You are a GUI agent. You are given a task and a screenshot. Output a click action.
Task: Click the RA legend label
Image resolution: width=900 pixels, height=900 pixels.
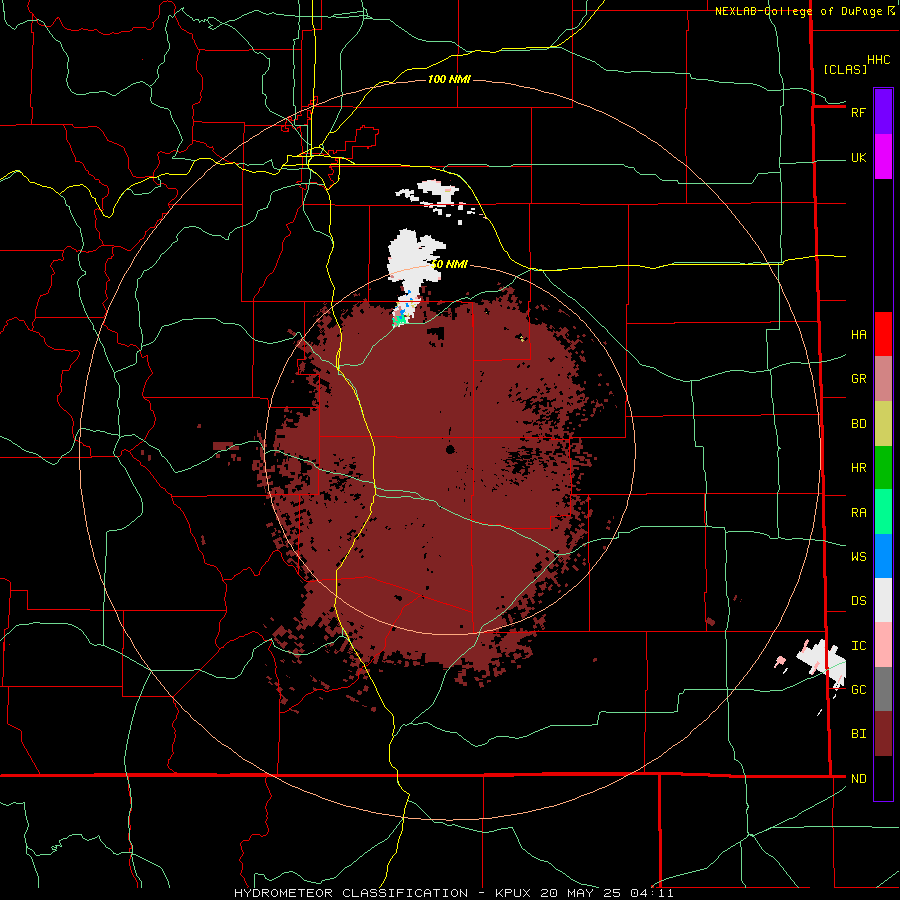tap(858, 513)
